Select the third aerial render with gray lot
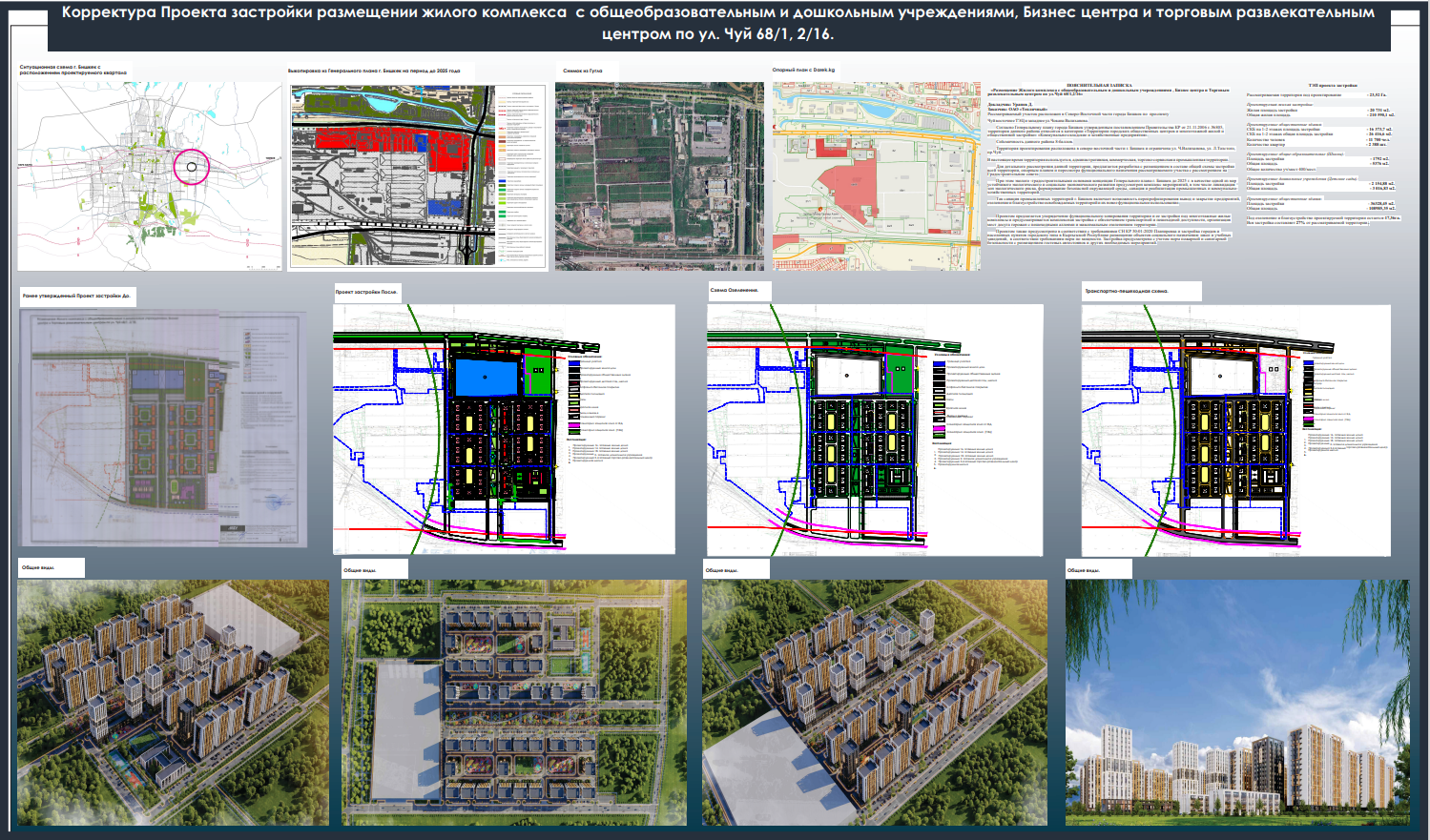Viewport: 1430px width, 840px height. (x=874, y=702)
